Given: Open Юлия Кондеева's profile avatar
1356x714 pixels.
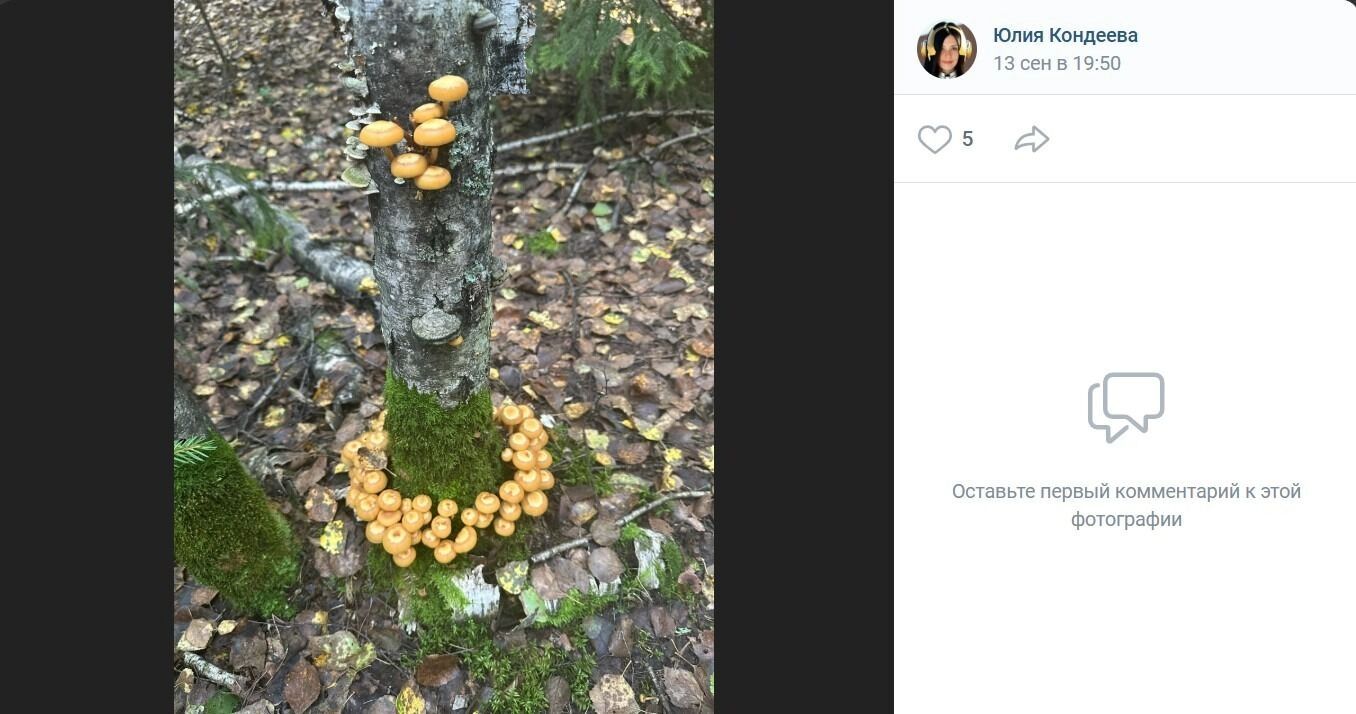Looking at the screenshot, I should [946, 49].
